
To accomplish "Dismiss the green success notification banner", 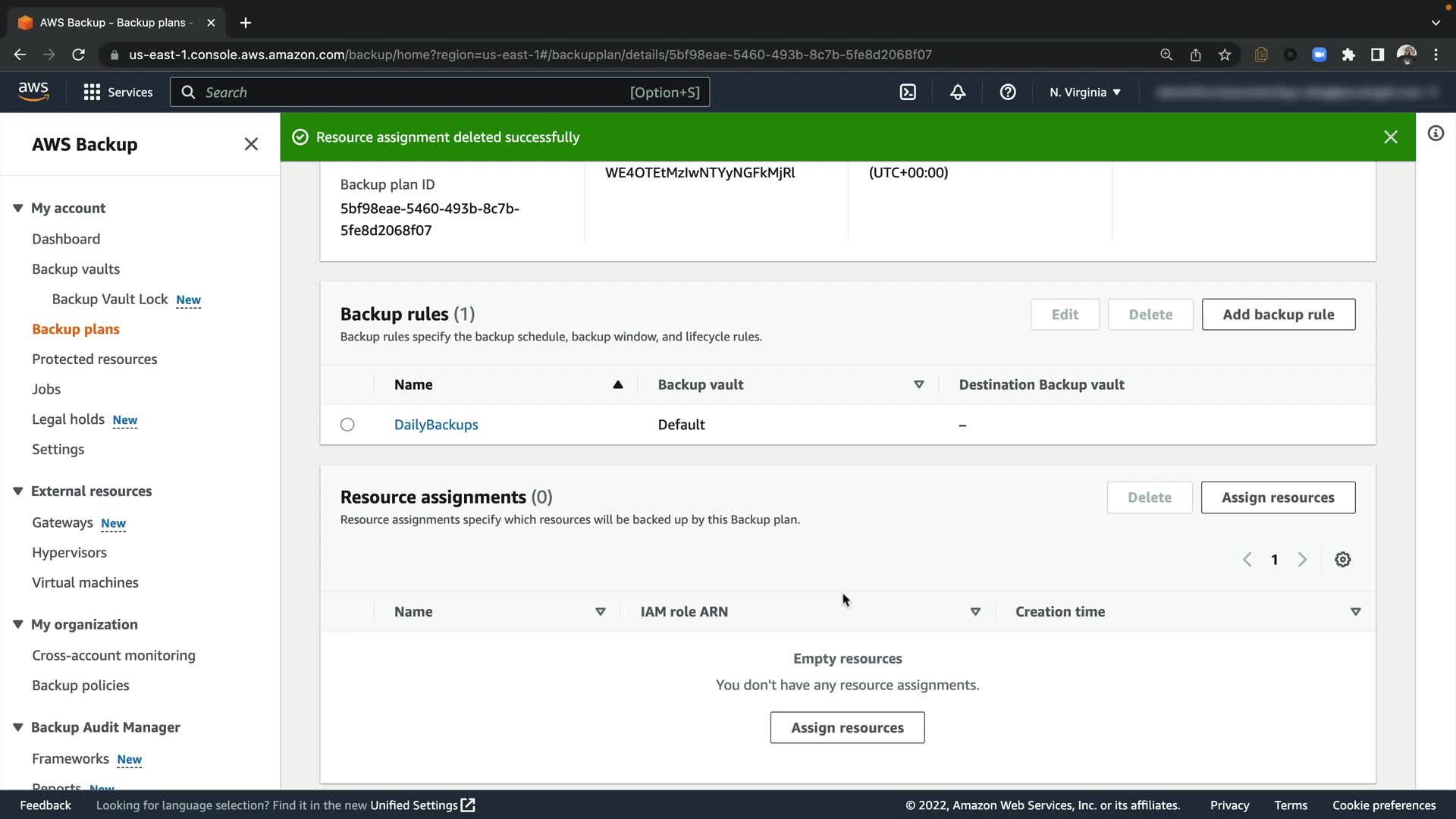I will click(1390, 137).
